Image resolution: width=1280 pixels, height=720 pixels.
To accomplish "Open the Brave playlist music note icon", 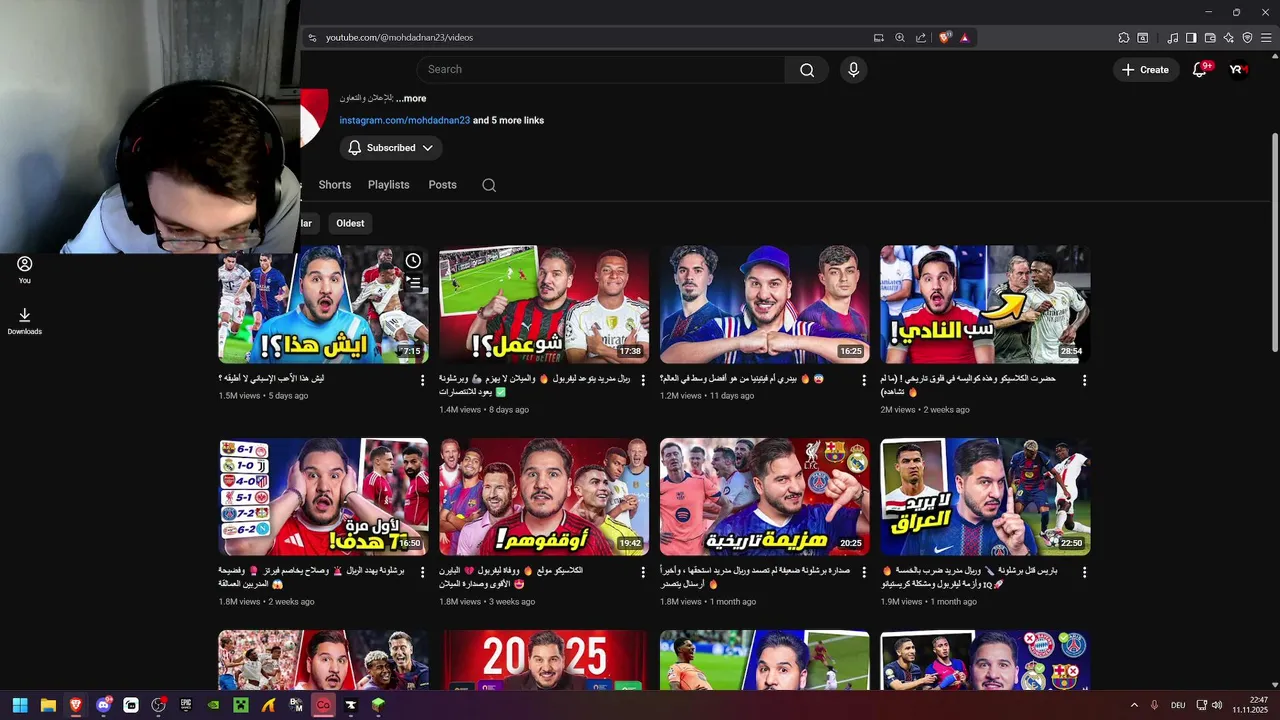I will point(1172,38).
